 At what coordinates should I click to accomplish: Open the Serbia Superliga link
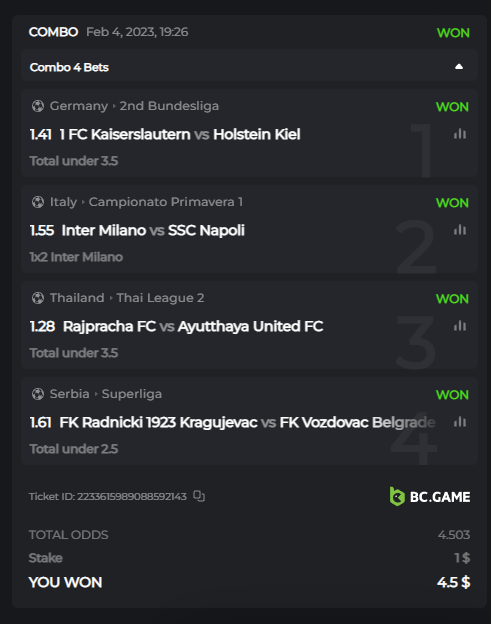pos(132,394)
